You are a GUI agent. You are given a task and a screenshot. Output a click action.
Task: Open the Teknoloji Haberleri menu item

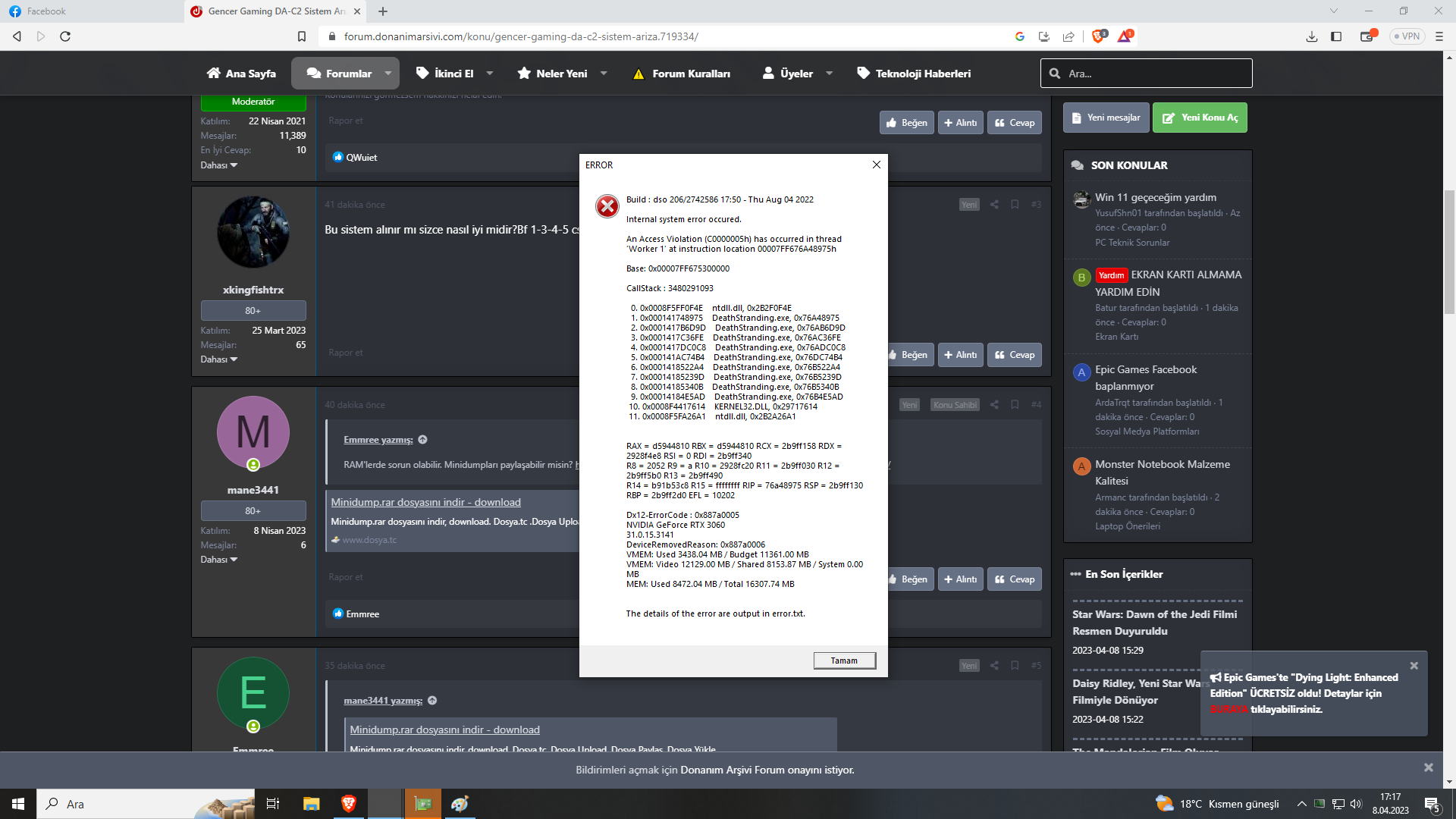[914, 74]
